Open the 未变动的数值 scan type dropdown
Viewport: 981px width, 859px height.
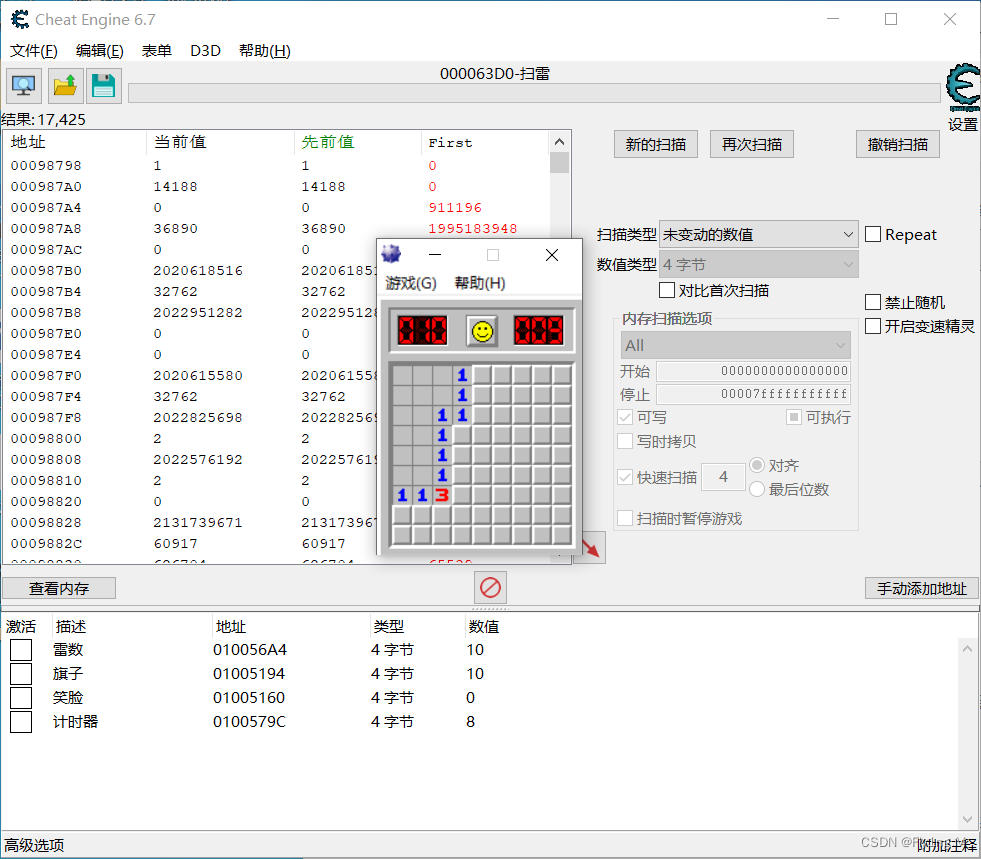pos(845,234)
